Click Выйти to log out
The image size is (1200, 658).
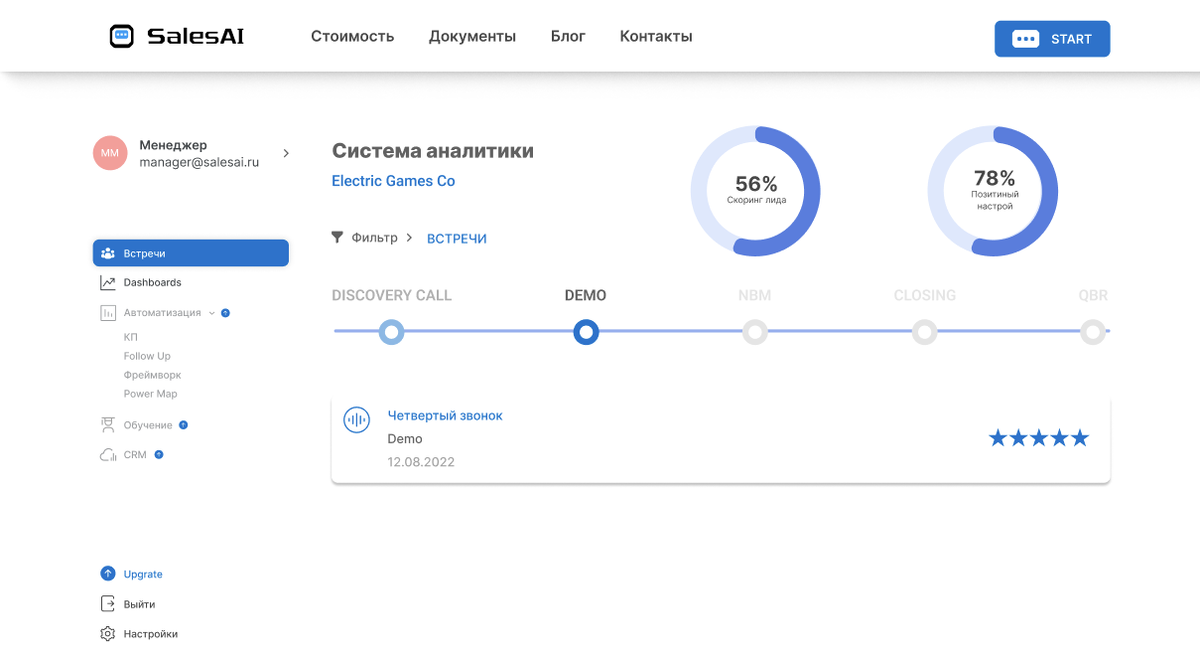click(139, 604)
